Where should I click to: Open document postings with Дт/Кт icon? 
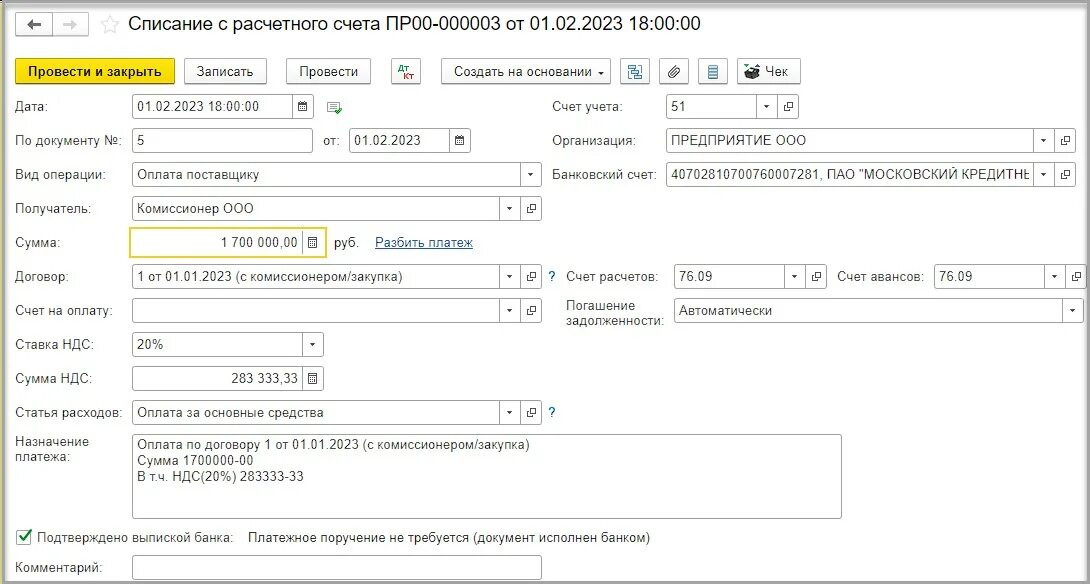pos(405,71)
